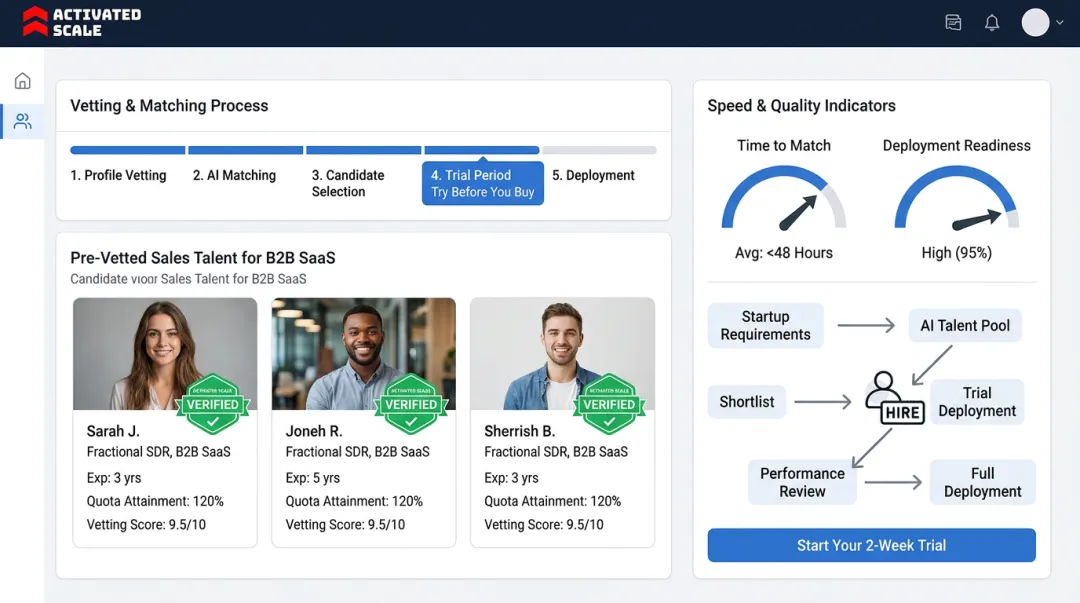This screenshot has height=603, width=1080.
Task: Click the Full Deployment box
Action: (x=982, y=482)
